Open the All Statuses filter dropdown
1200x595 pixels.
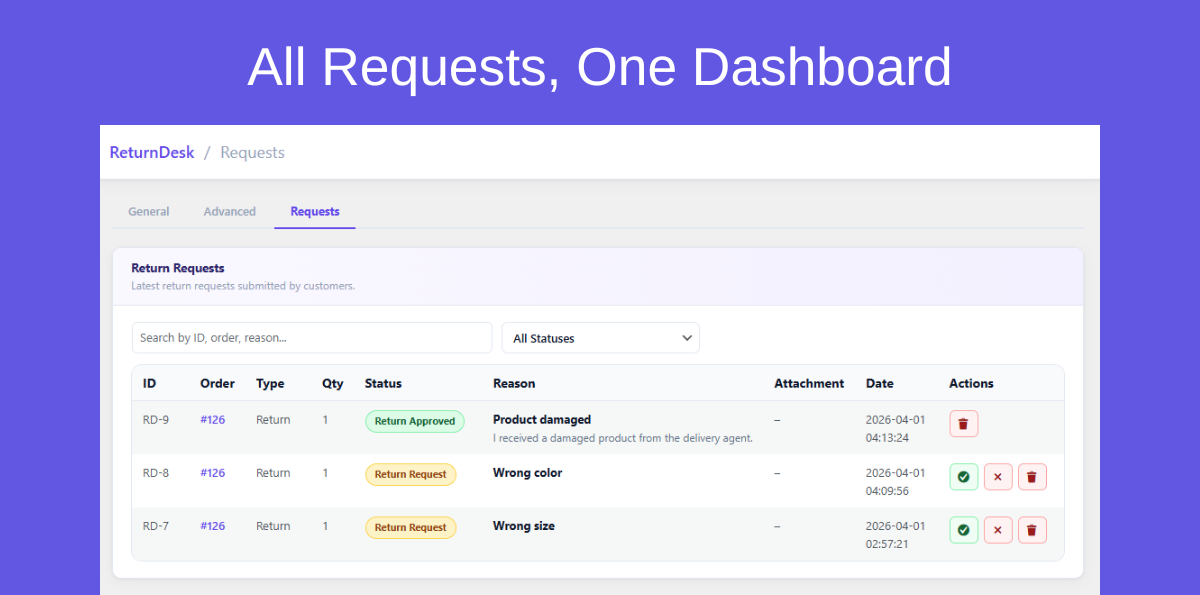(600, 338)
